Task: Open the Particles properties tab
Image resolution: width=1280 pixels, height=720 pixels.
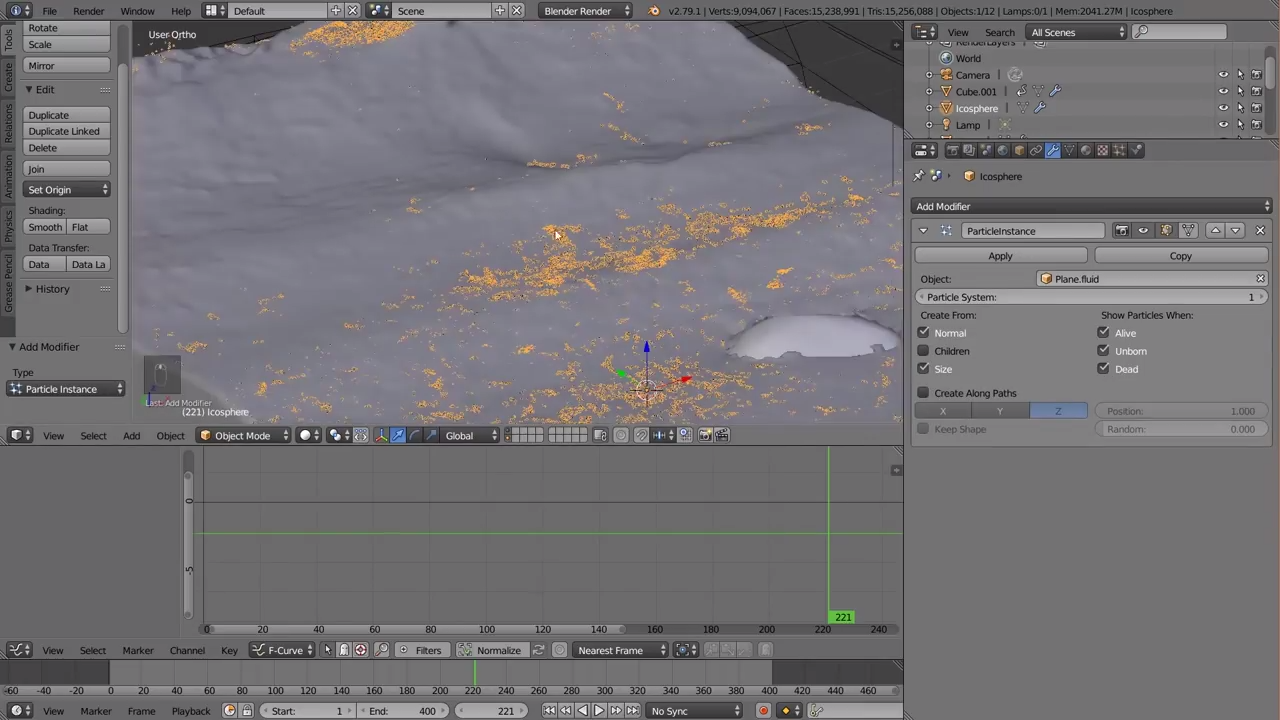Action: pyautogui.click(x=1120, y=150)
